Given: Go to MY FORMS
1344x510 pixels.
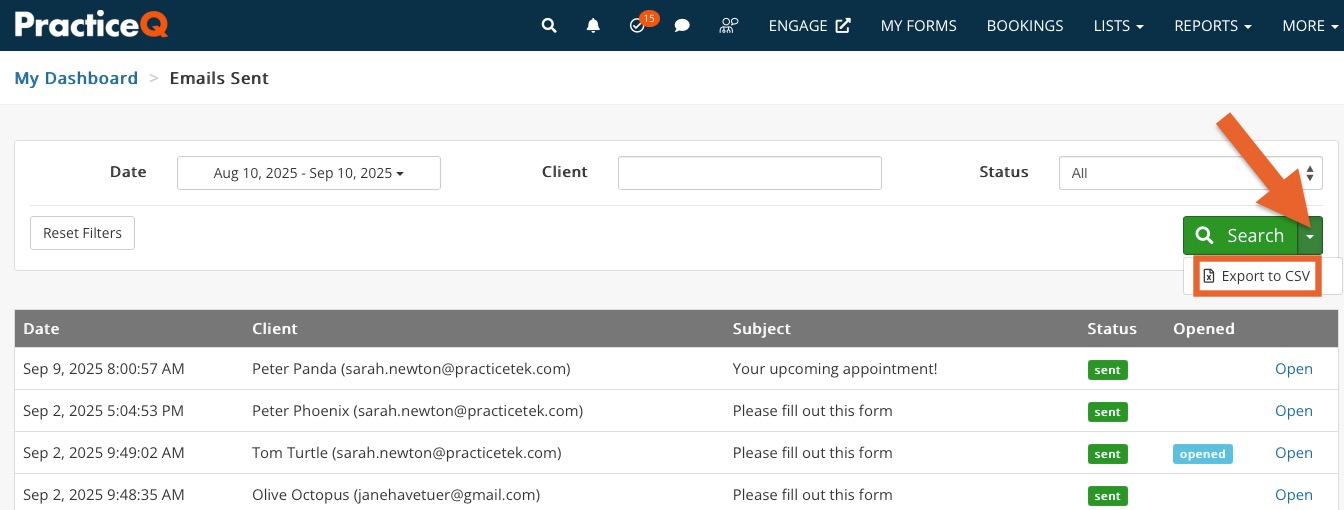Looking at the screenshot, I should click(918, 26).
